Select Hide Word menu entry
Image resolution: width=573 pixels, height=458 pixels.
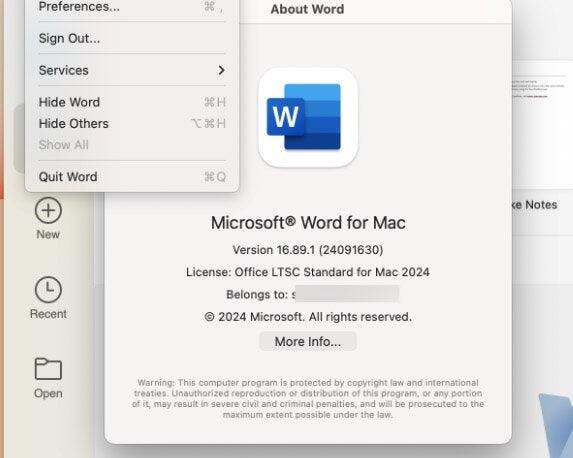tap(132, 102)
